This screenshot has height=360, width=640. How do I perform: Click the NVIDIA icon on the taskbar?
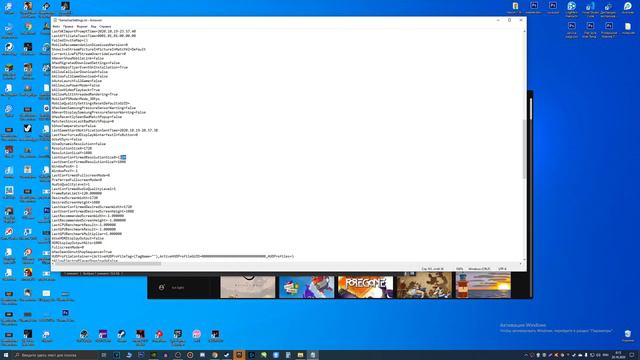[x=153, y=355]
